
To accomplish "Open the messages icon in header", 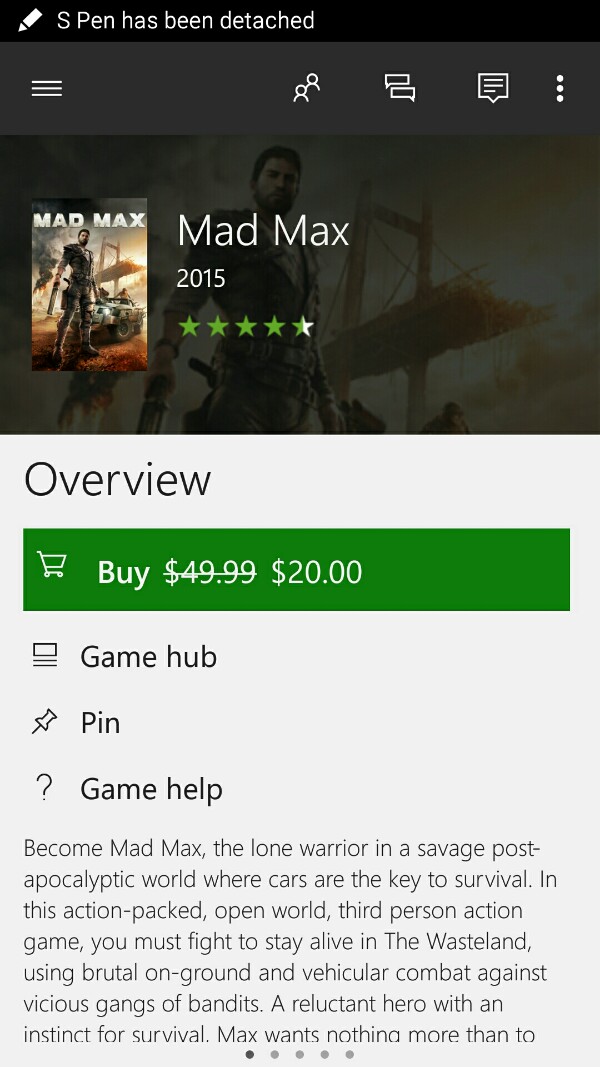I will pos(493,89).
